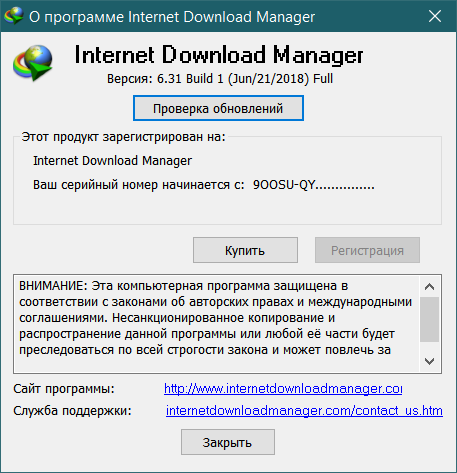
Task: Click the Закрыть button
Action: click(228, 442)
